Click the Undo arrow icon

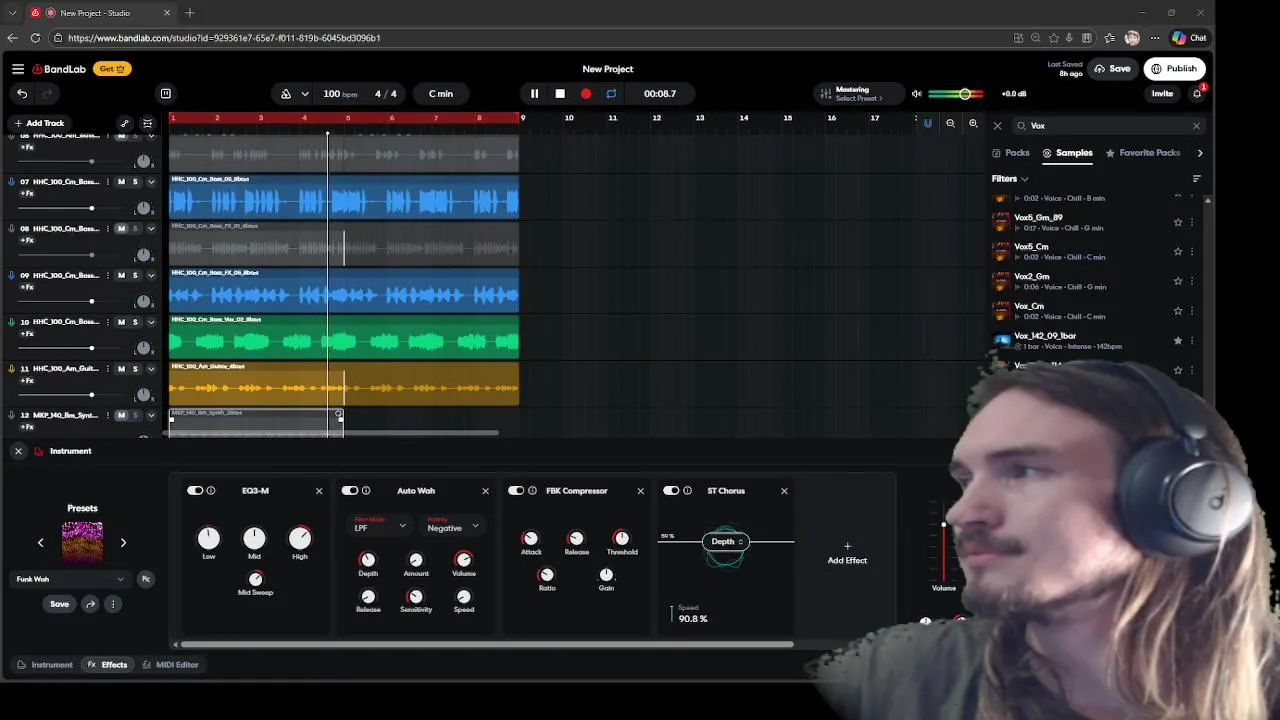click(22, 93)
